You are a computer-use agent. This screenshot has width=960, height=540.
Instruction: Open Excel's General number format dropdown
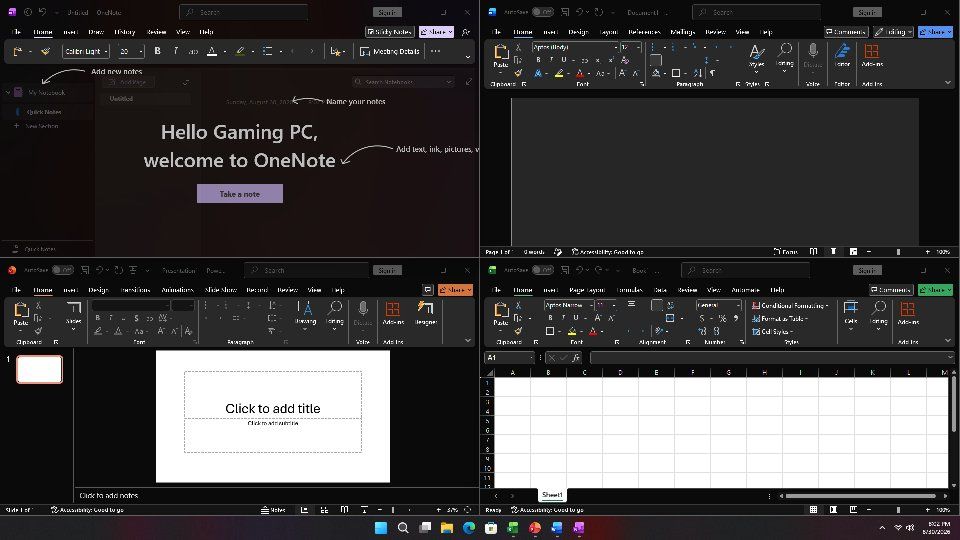(738, 305)
